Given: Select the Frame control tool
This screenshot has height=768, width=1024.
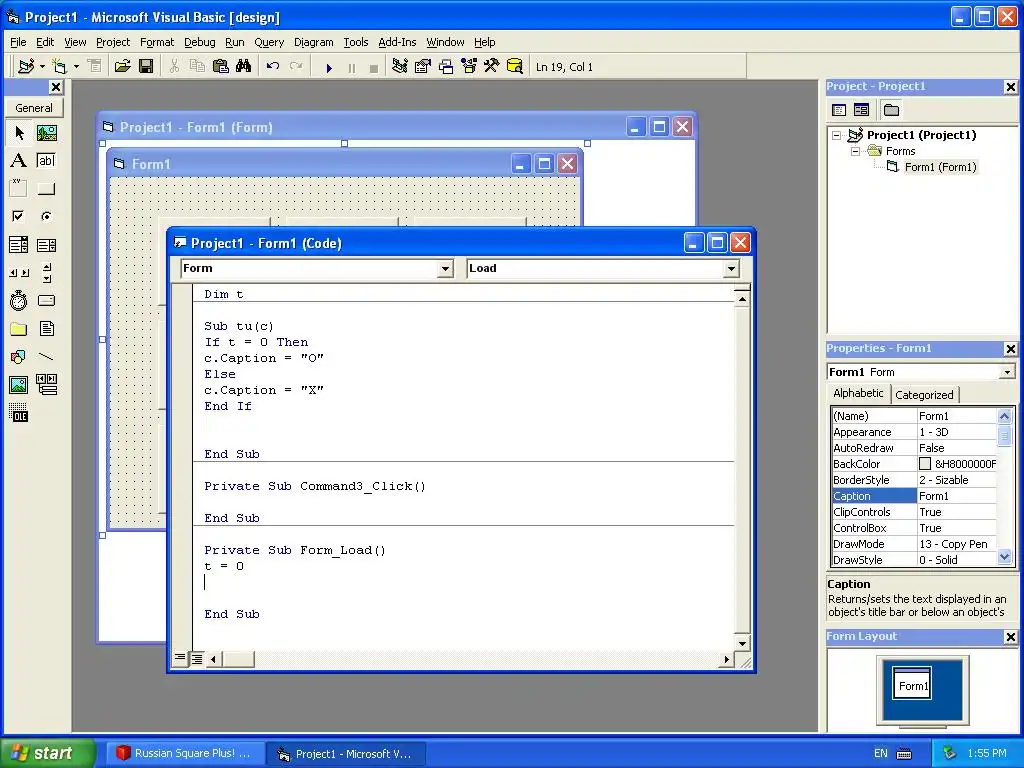Looking at the screenshot, I should 19,189.
